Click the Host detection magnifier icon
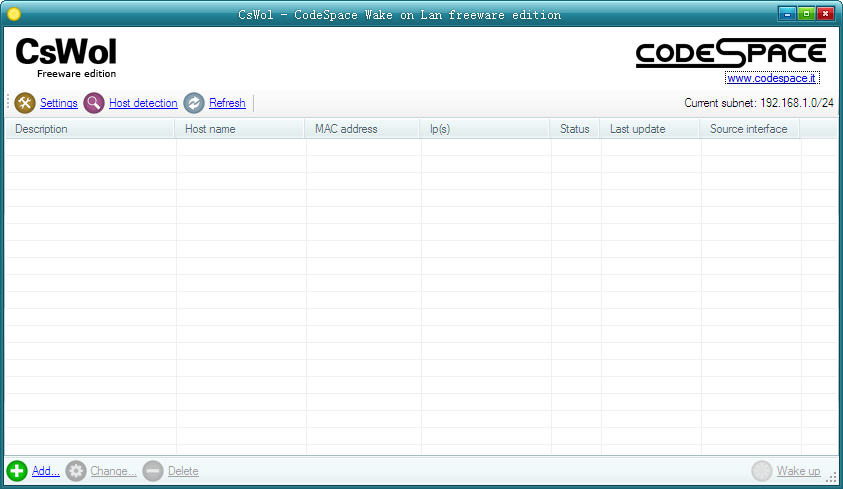 [x=94, y=103]
